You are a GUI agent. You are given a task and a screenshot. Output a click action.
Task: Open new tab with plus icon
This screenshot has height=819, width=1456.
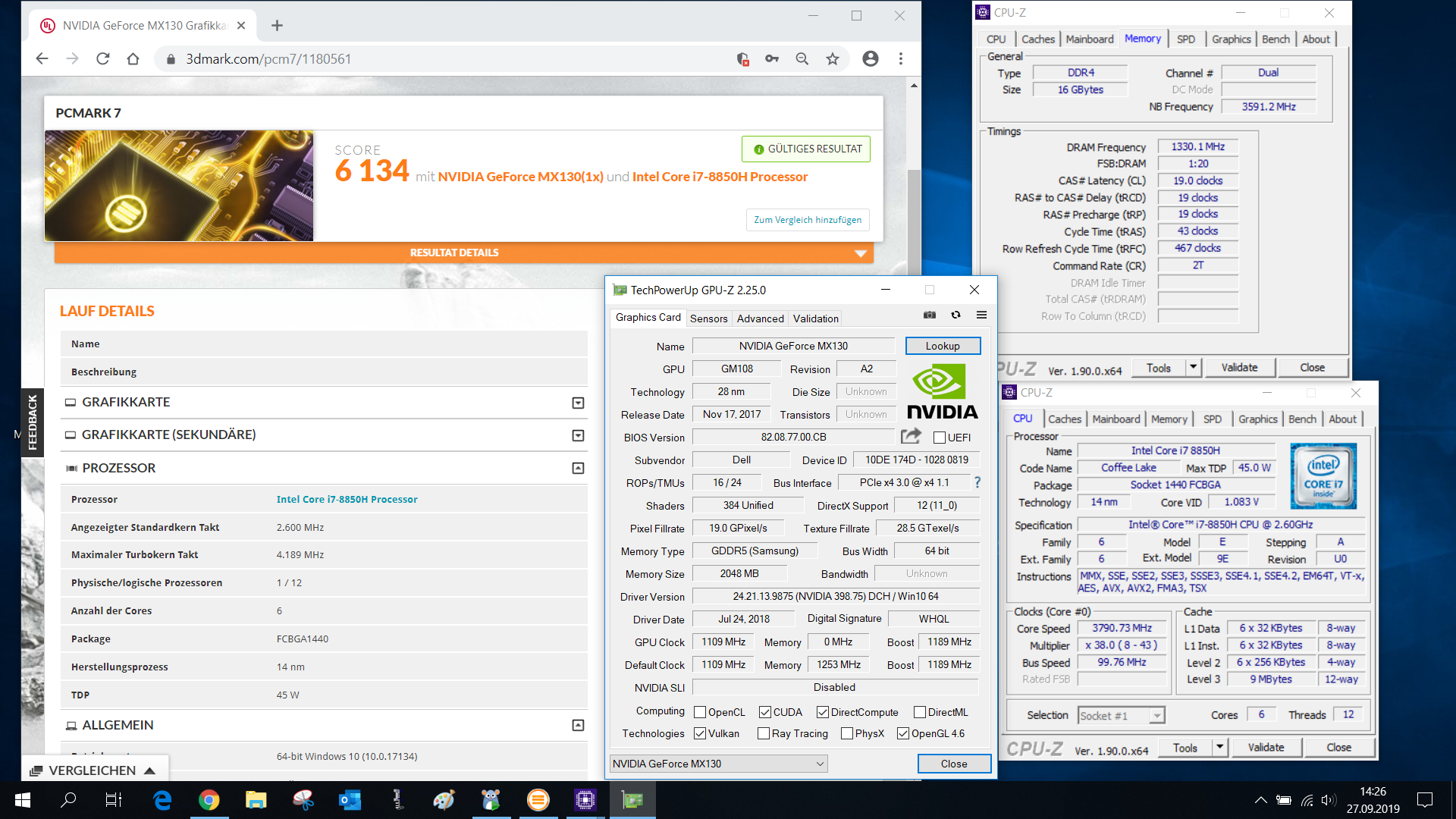coord(277,25)
